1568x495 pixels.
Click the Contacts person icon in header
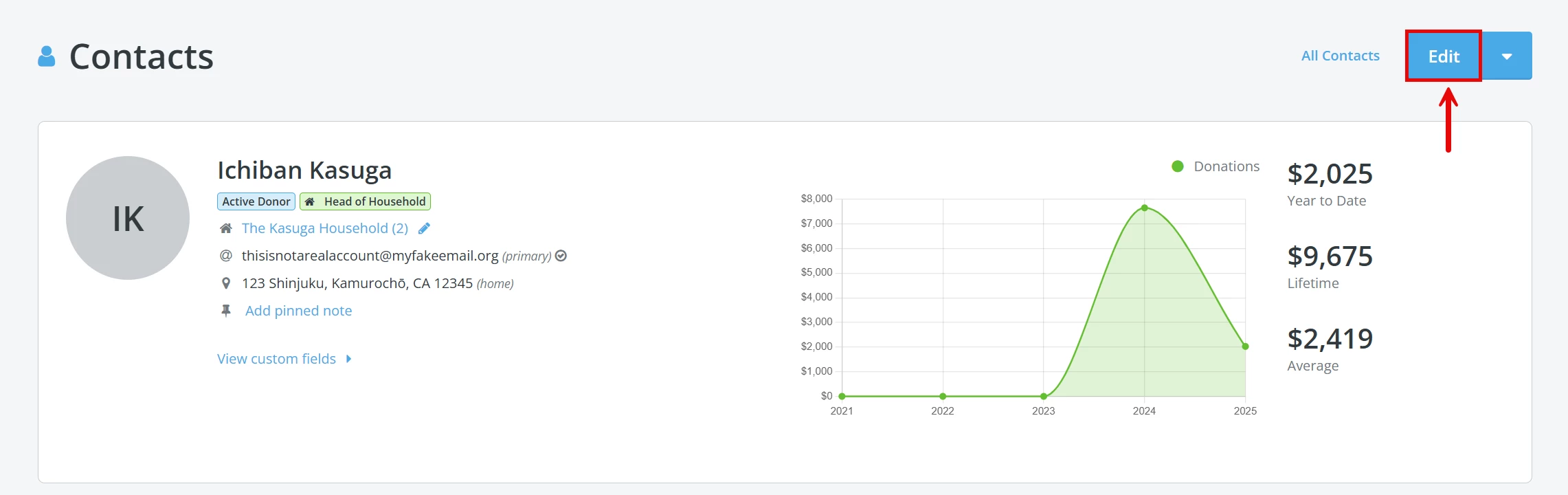coord(46,56)
